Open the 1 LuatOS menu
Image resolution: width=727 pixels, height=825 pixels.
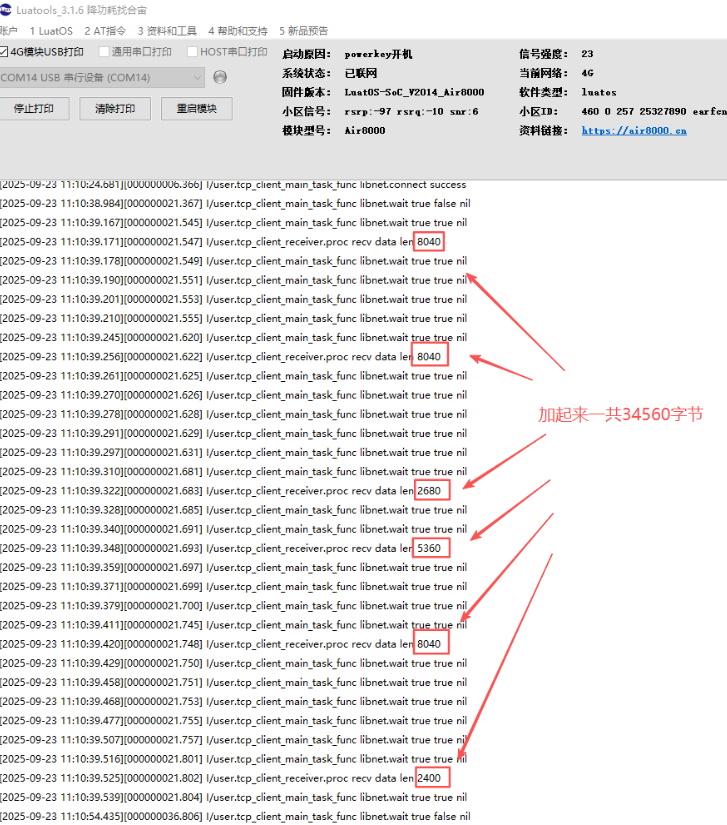click(x=51, y=31)
